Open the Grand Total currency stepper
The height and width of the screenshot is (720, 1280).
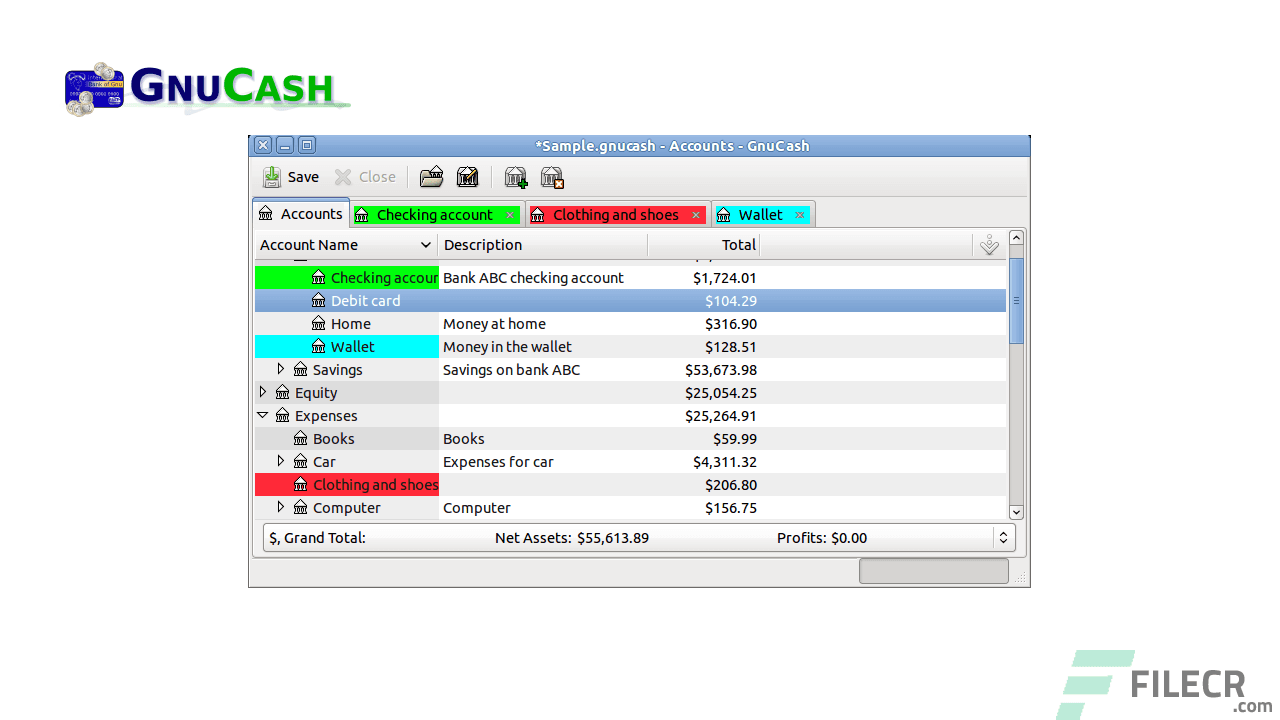pyautogui.click(x=1003, y=537)
